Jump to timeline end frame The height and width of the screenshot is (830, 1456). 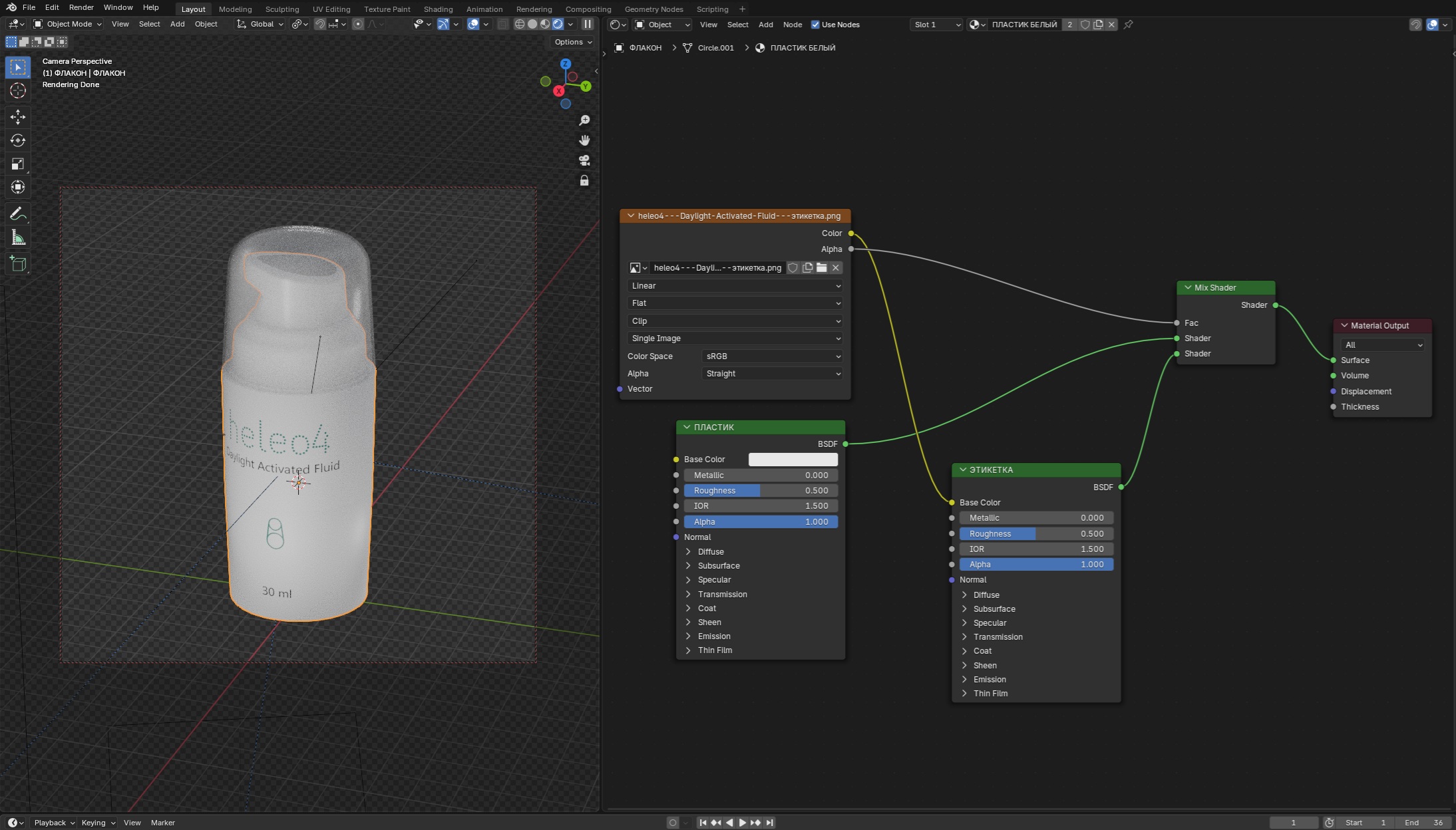(x=770, y=823)
